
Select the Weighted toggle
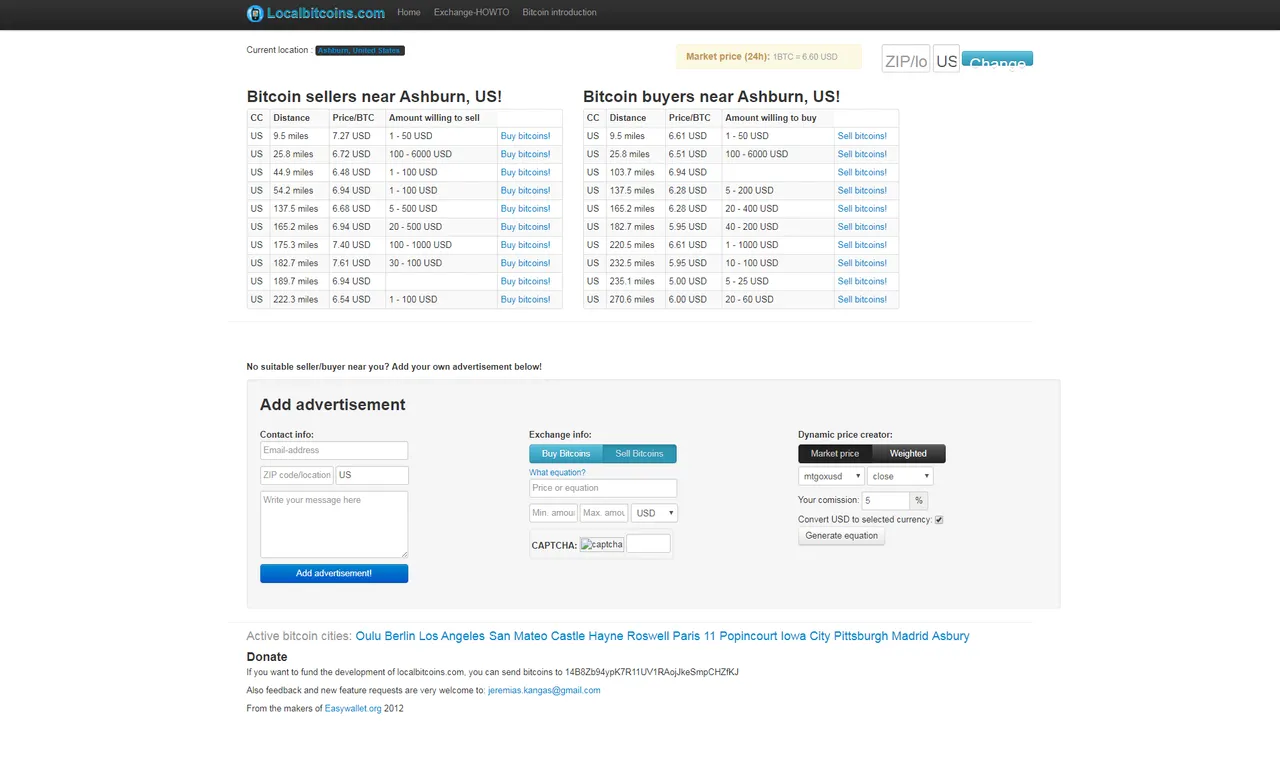(x=908, y=454)
